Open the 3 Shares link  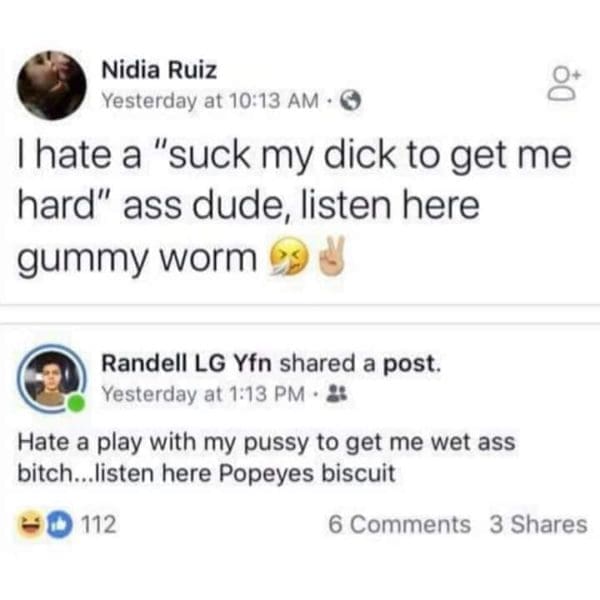(538, 524)
